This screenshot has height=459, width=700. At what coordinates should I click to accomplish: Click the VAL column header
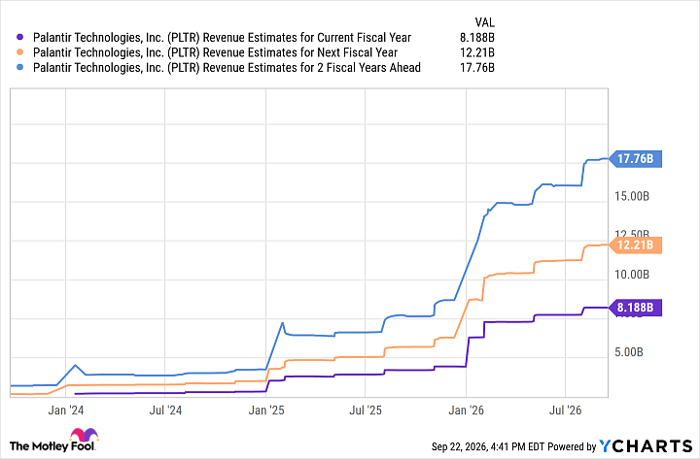484,22
